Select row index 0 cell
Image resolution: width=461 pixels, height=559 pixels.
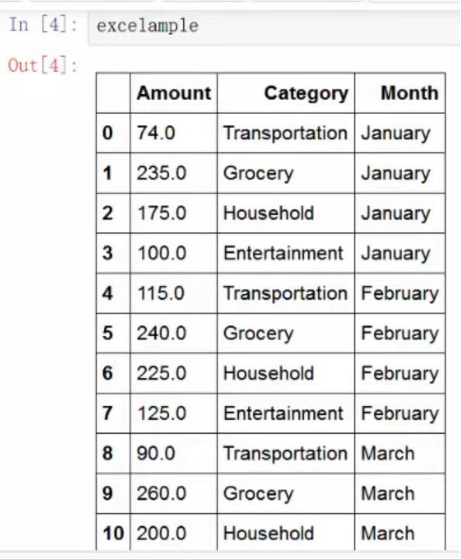(113, 133)
